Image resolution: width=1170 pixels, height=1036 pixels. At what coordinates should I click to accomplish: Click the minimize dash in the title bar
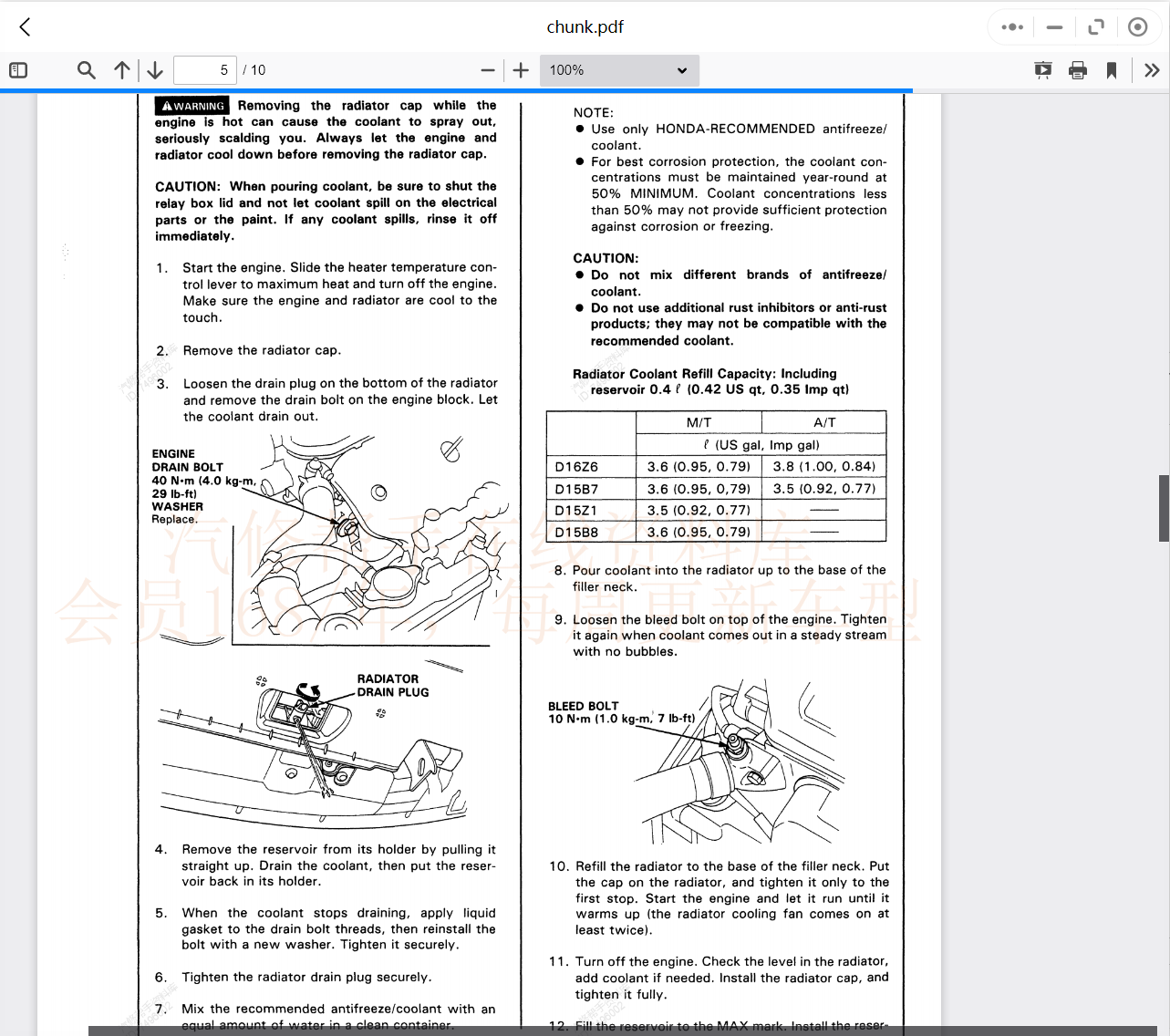(1055, 27)
